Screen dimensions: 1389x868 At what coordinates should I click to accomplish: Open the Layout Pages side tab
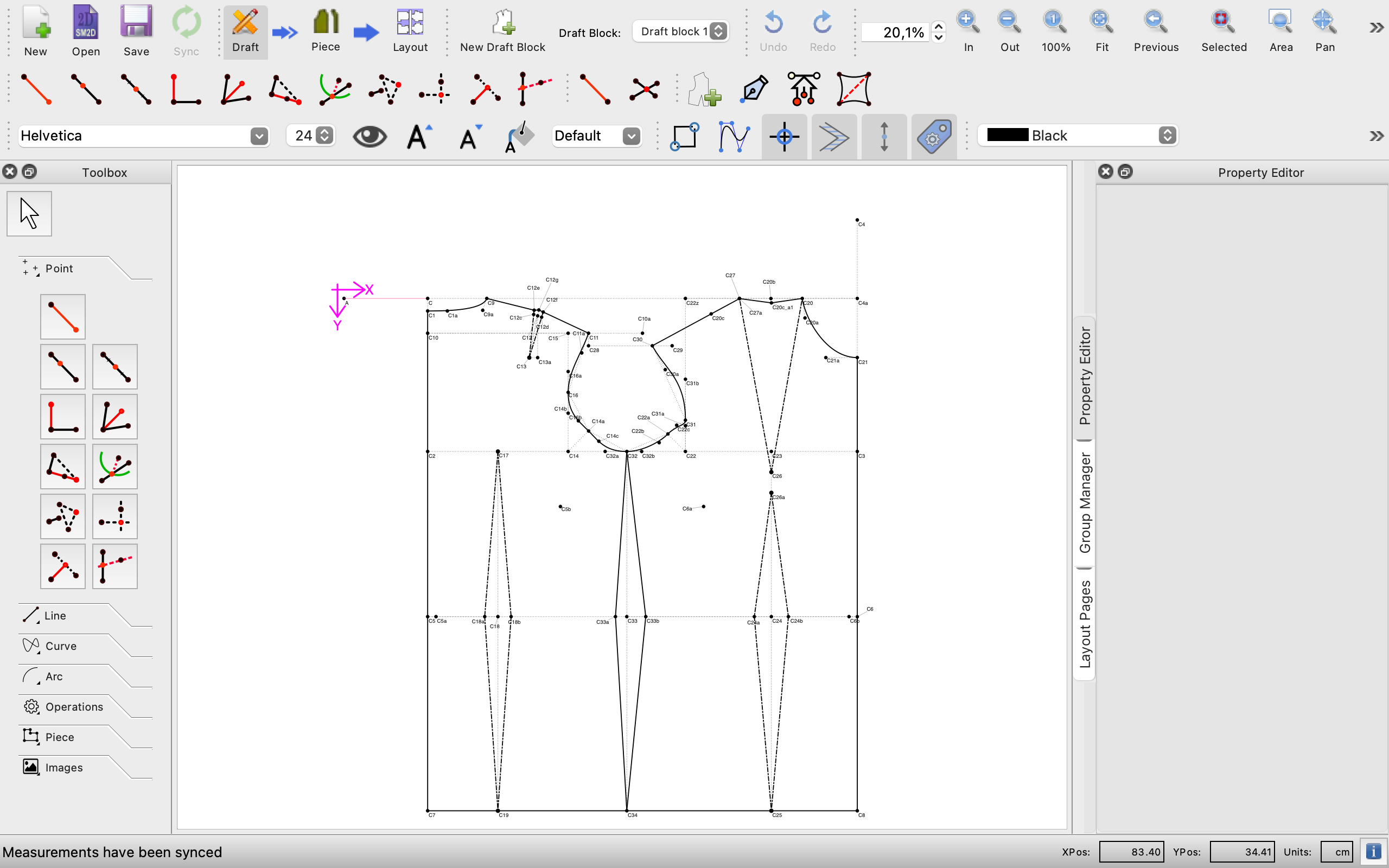point(1084,624)
